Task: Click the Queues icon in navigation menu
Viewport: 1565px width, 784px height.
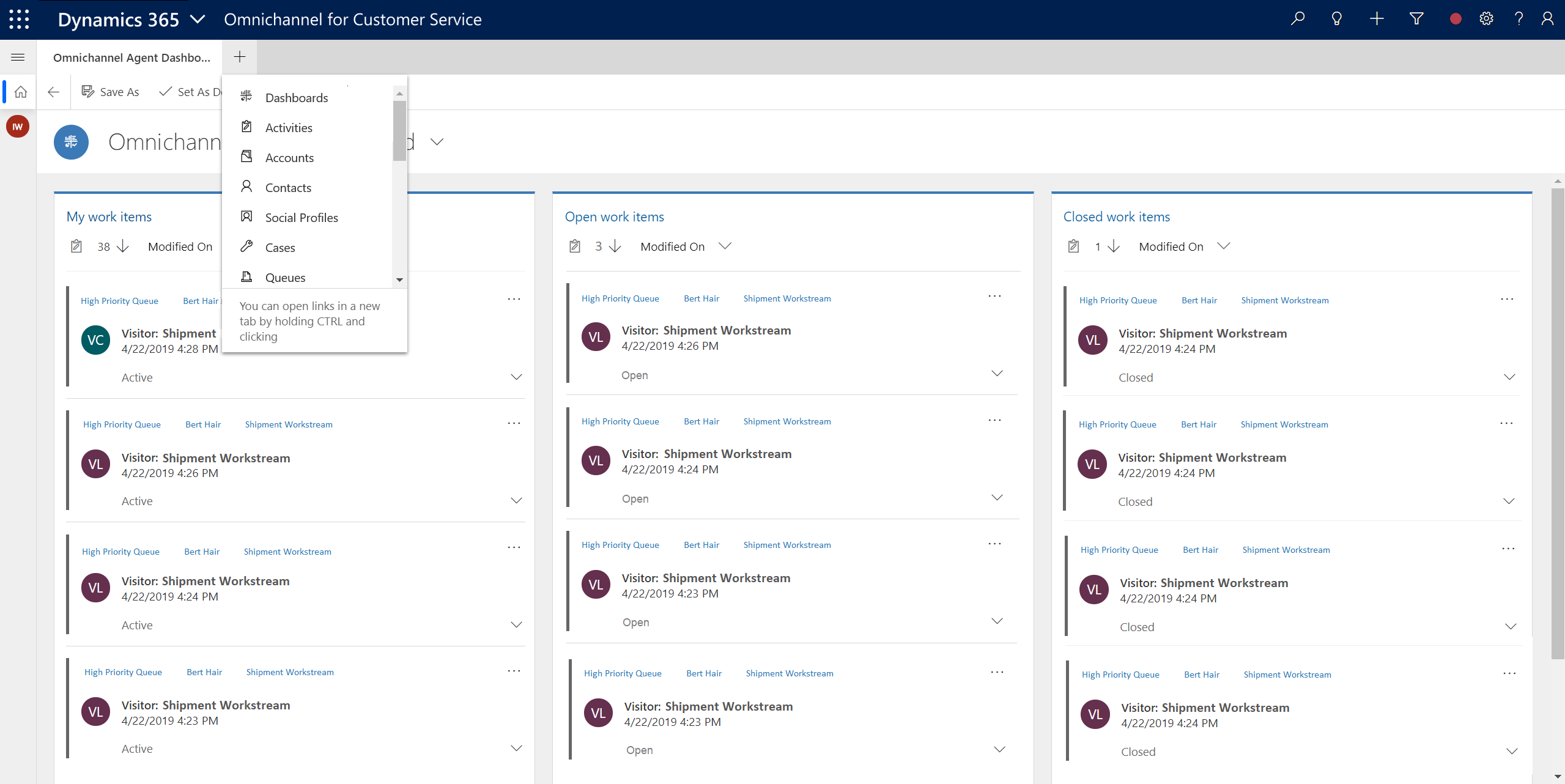Action: pos(246,276)
